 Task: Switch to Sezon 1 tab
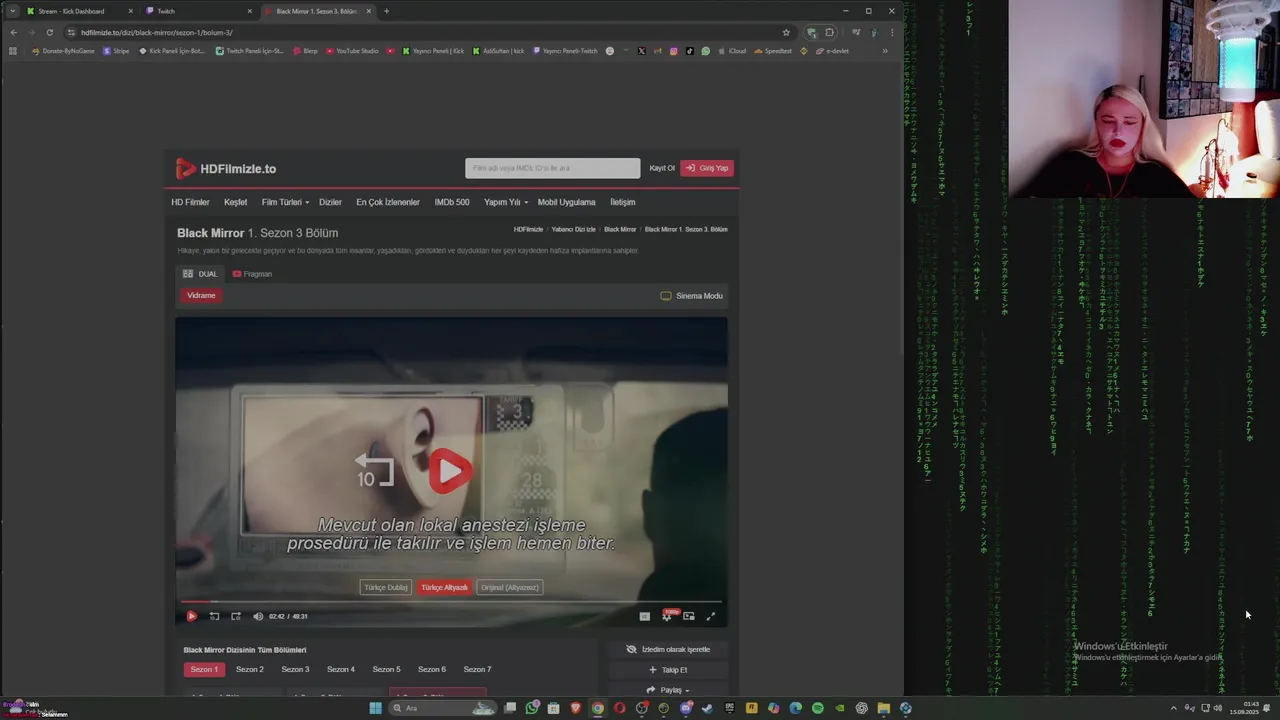(204, 669)
